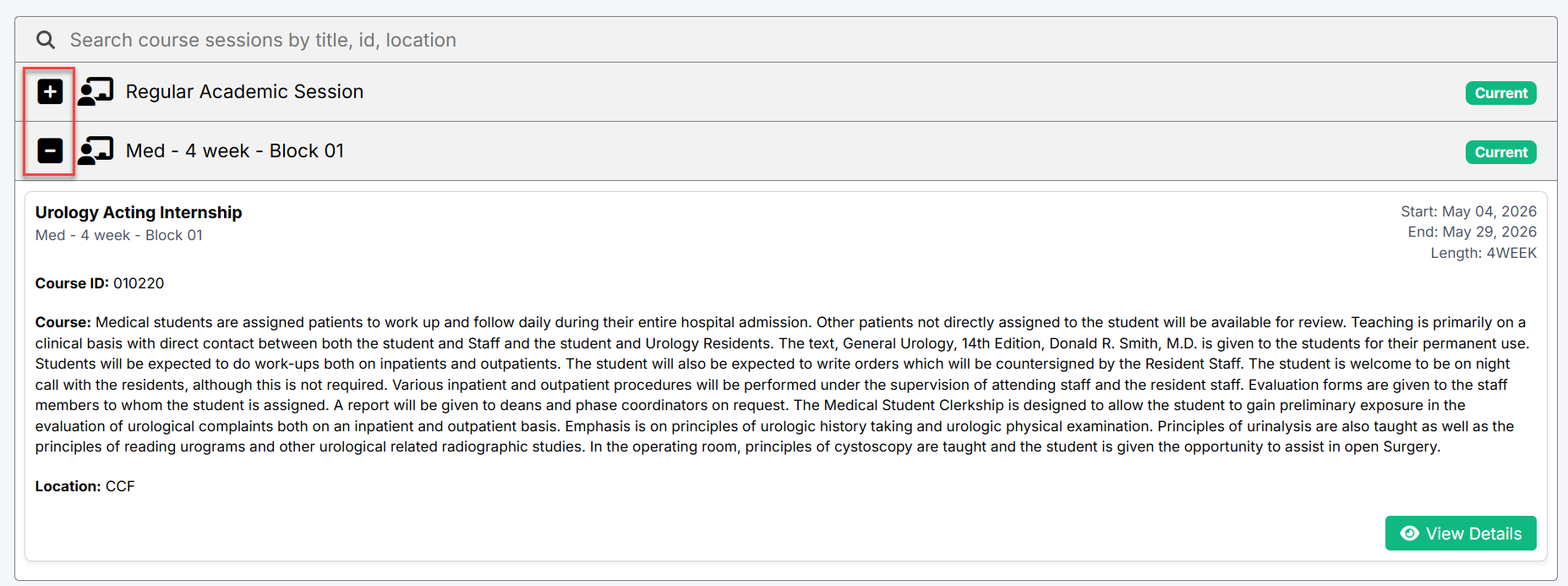Click the course description paragraph
The height and width of the screenshot is (586, 1568).
784,385
